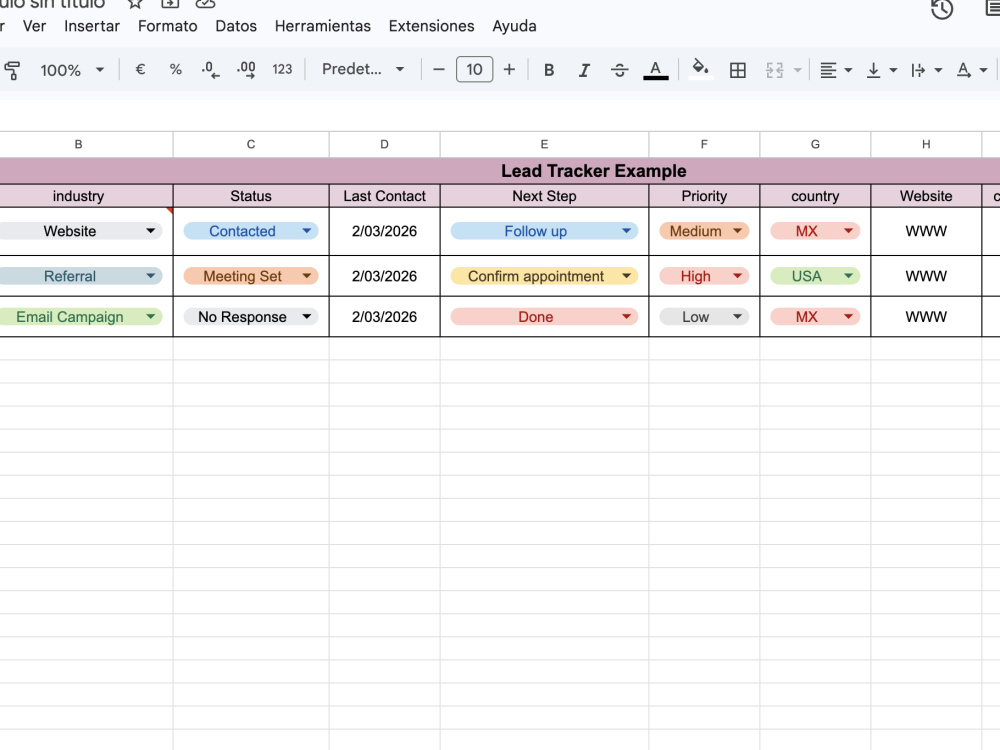Select the Status header cell
The width and height of the screenshot is (1000, 750).
(251, 196)
